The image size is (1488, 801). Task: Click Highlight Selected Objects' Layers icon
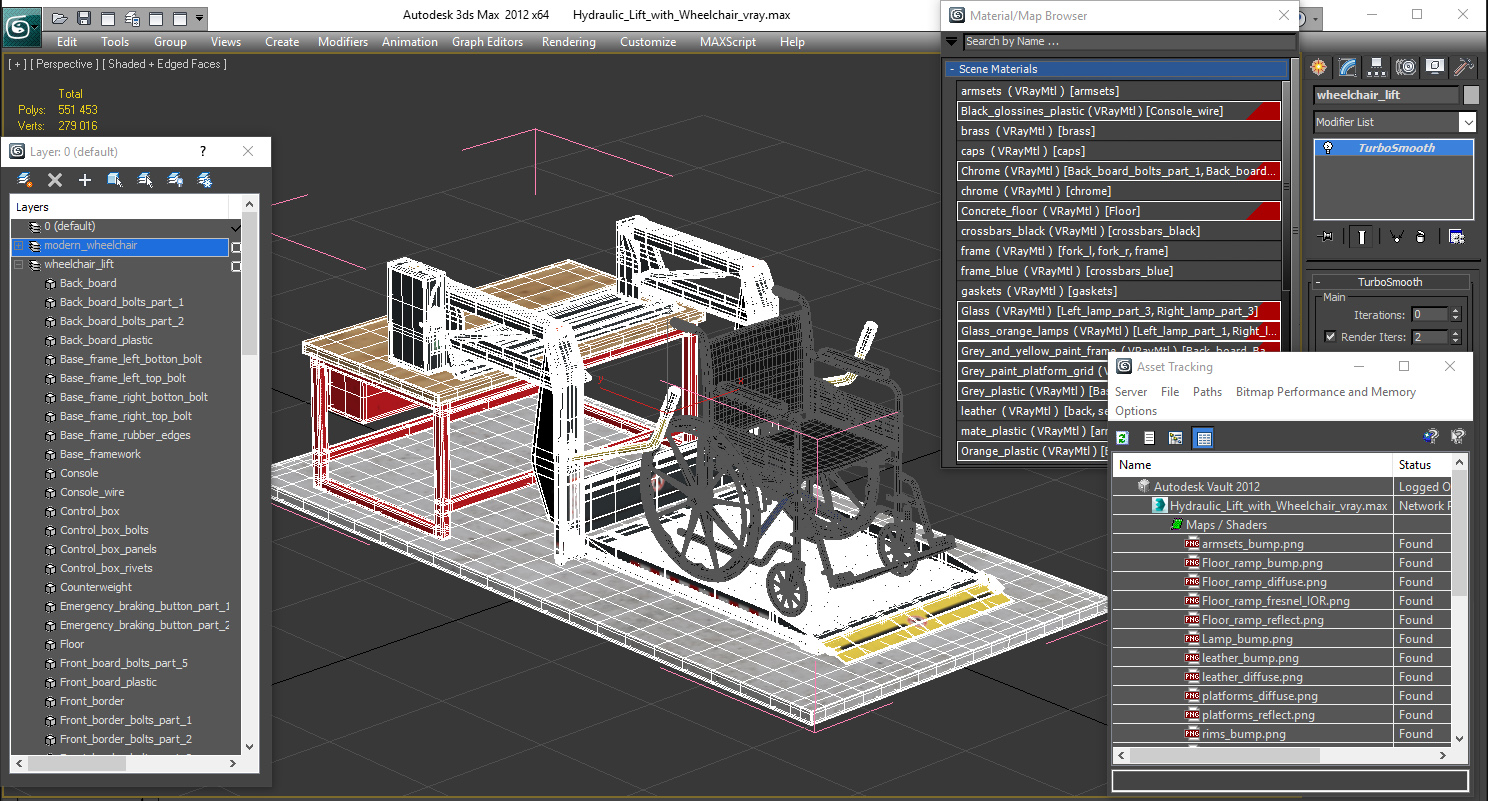click(145, 180)
